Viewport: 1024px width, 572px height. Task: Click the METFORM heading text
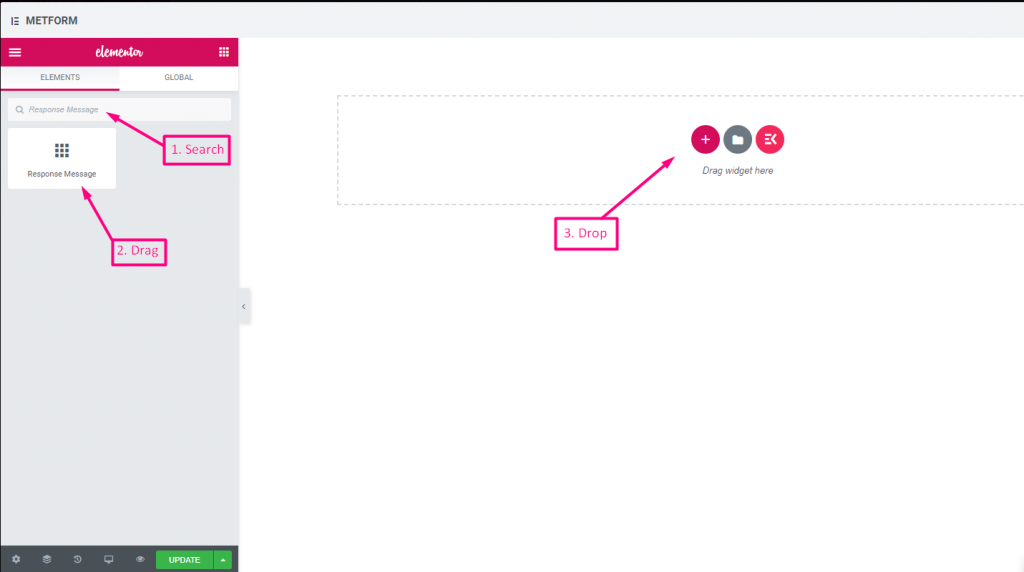pos(52,21)
